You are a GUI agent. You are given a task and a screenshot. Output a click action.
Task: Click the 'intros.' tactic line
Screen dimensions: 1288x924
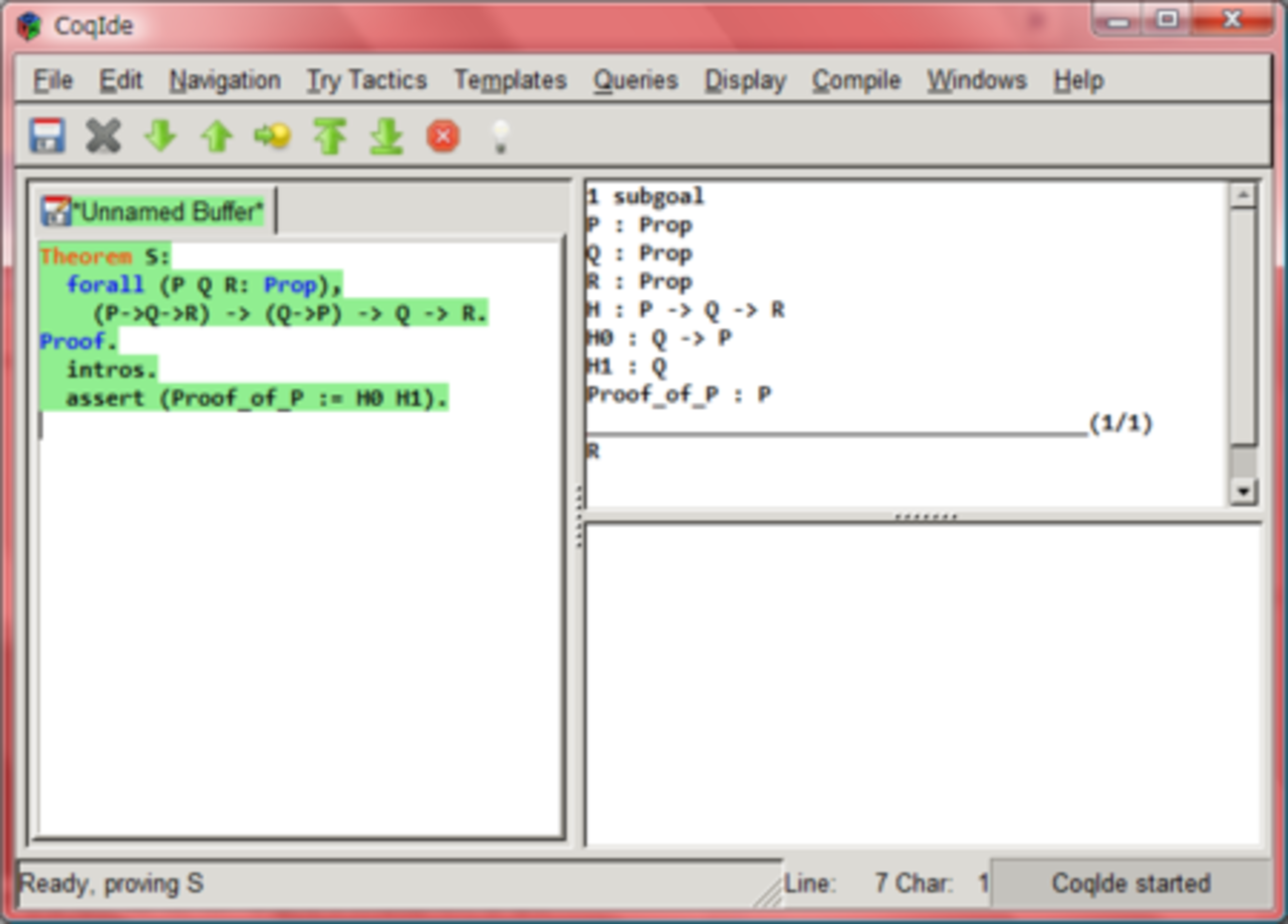point(112,369)
